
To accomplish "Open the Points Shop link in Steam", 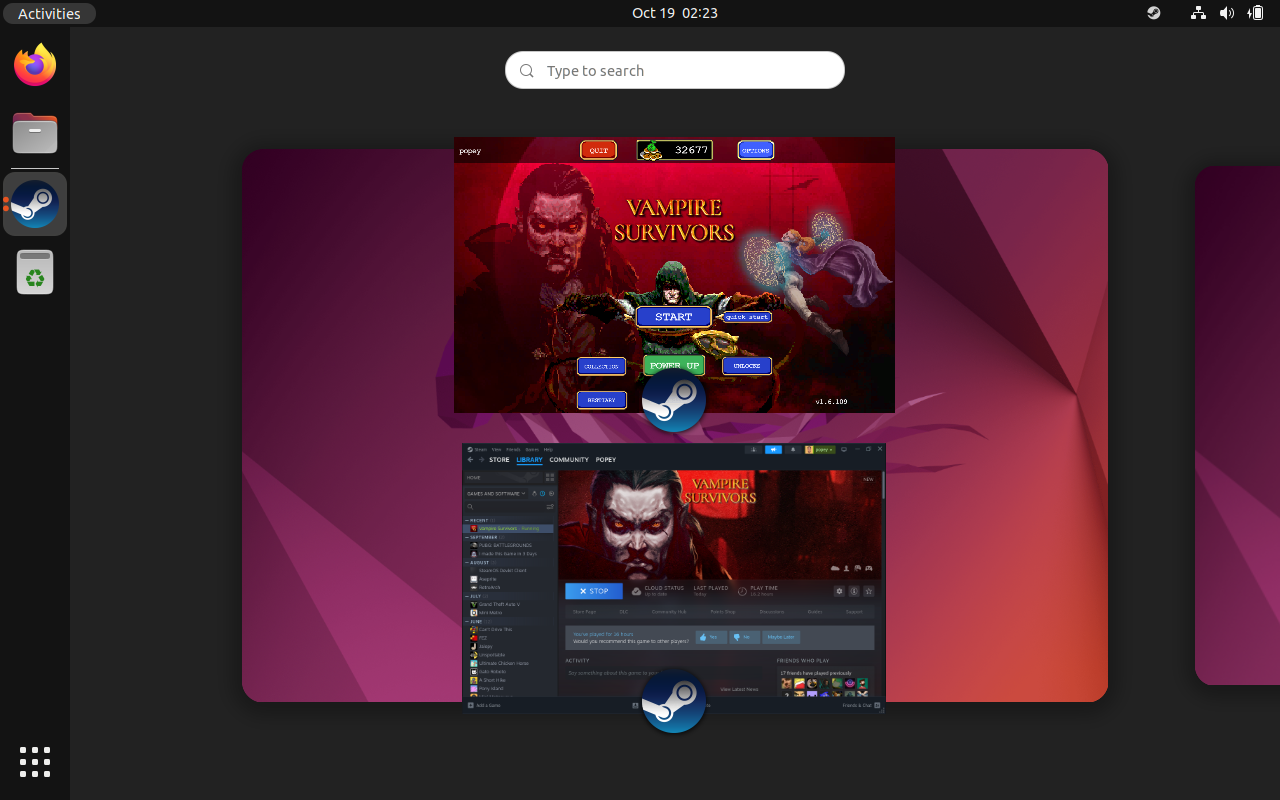I will pyautogui.click(x=723, y=612).
